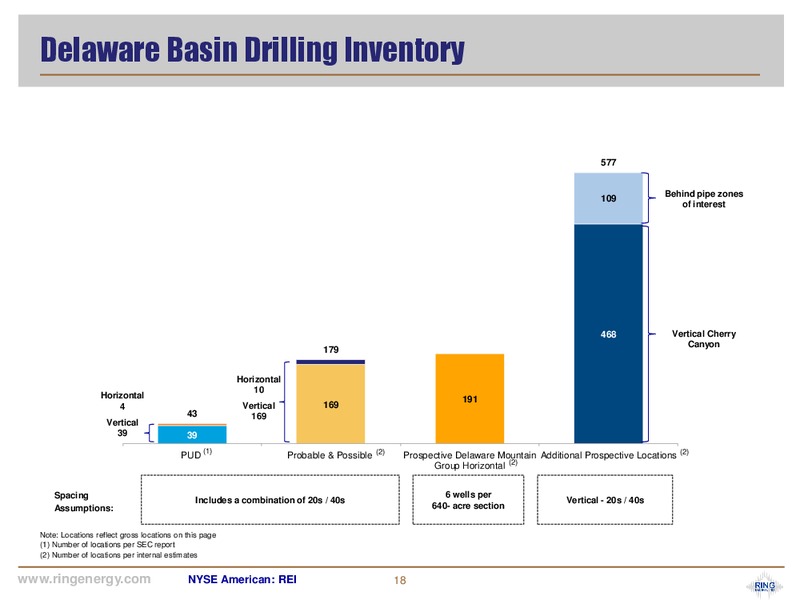Open the www.ringenergy.com link

[x=84, y=579]
